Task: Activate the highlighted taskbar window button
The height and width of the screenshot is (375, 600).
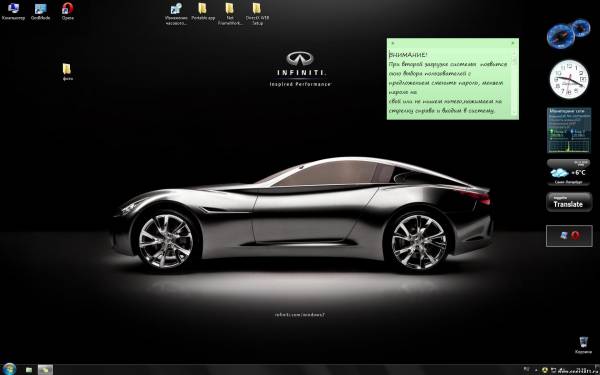Action: [45, 370]
